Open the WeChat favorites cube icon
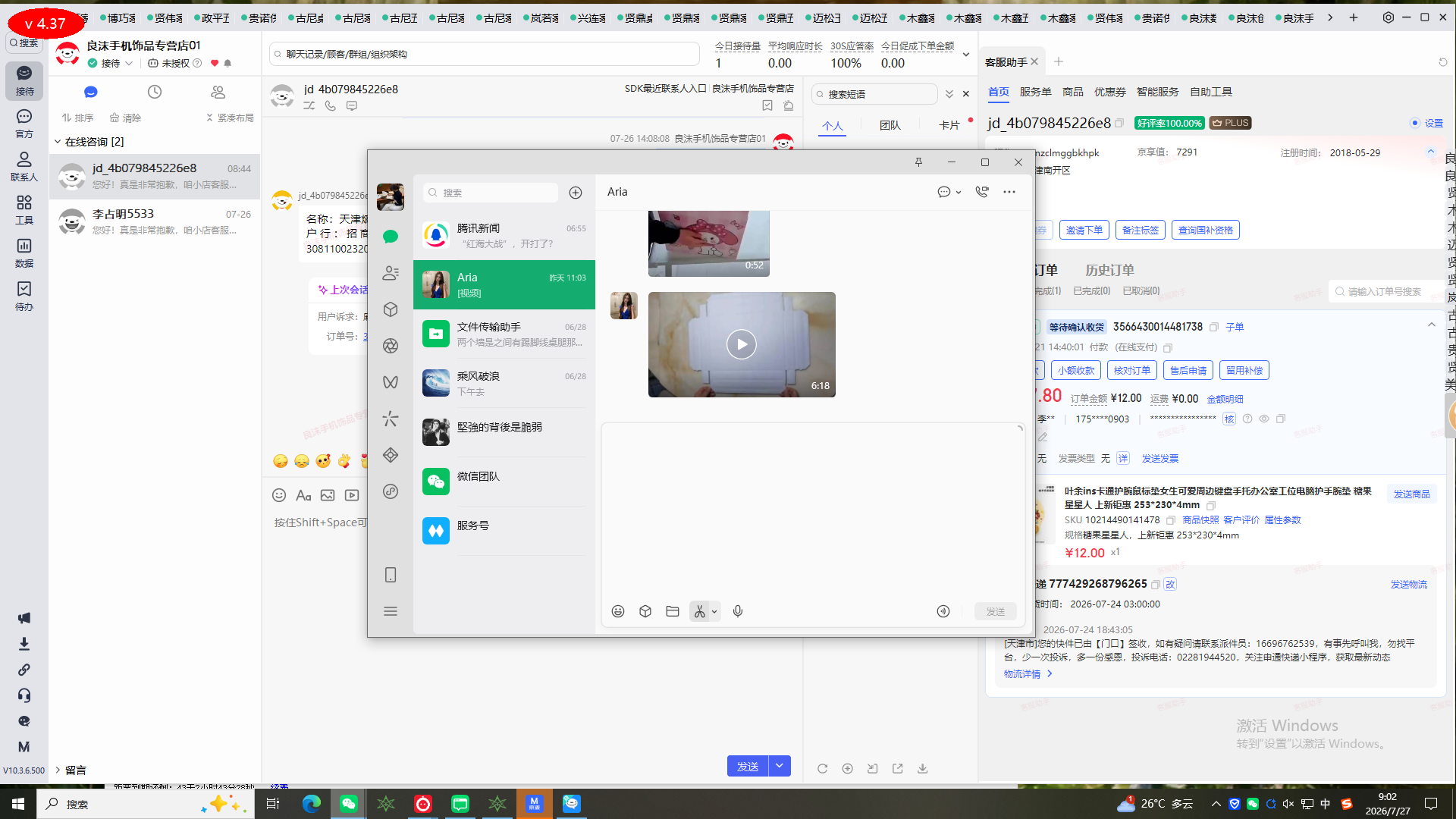The image size is (1456, 819). pyautogui.click(x=391, y=309)
